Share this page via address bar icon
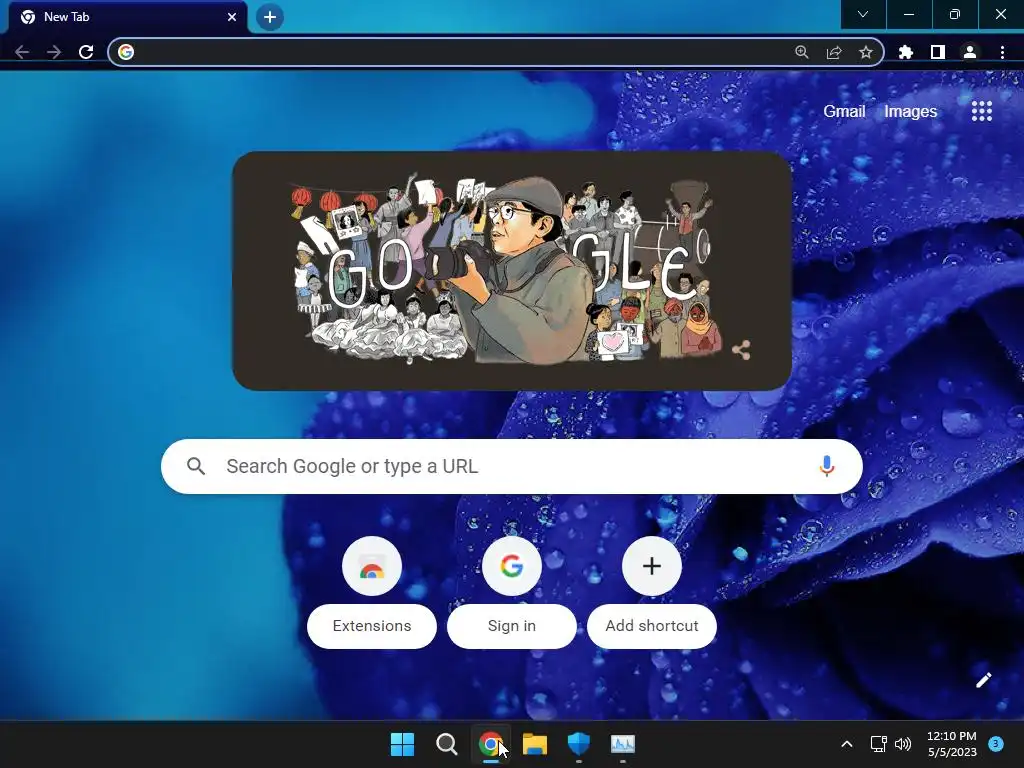 (834, 52)
